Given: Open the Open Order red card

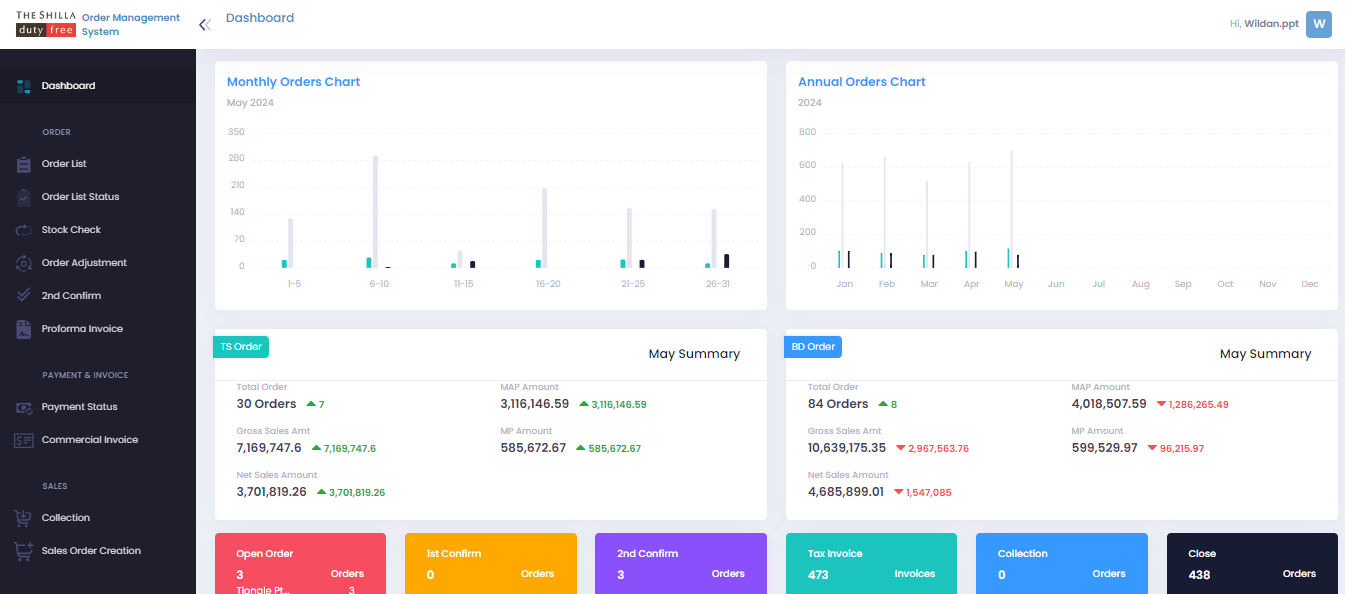Looking at the screenshot, I should [300, 564].
